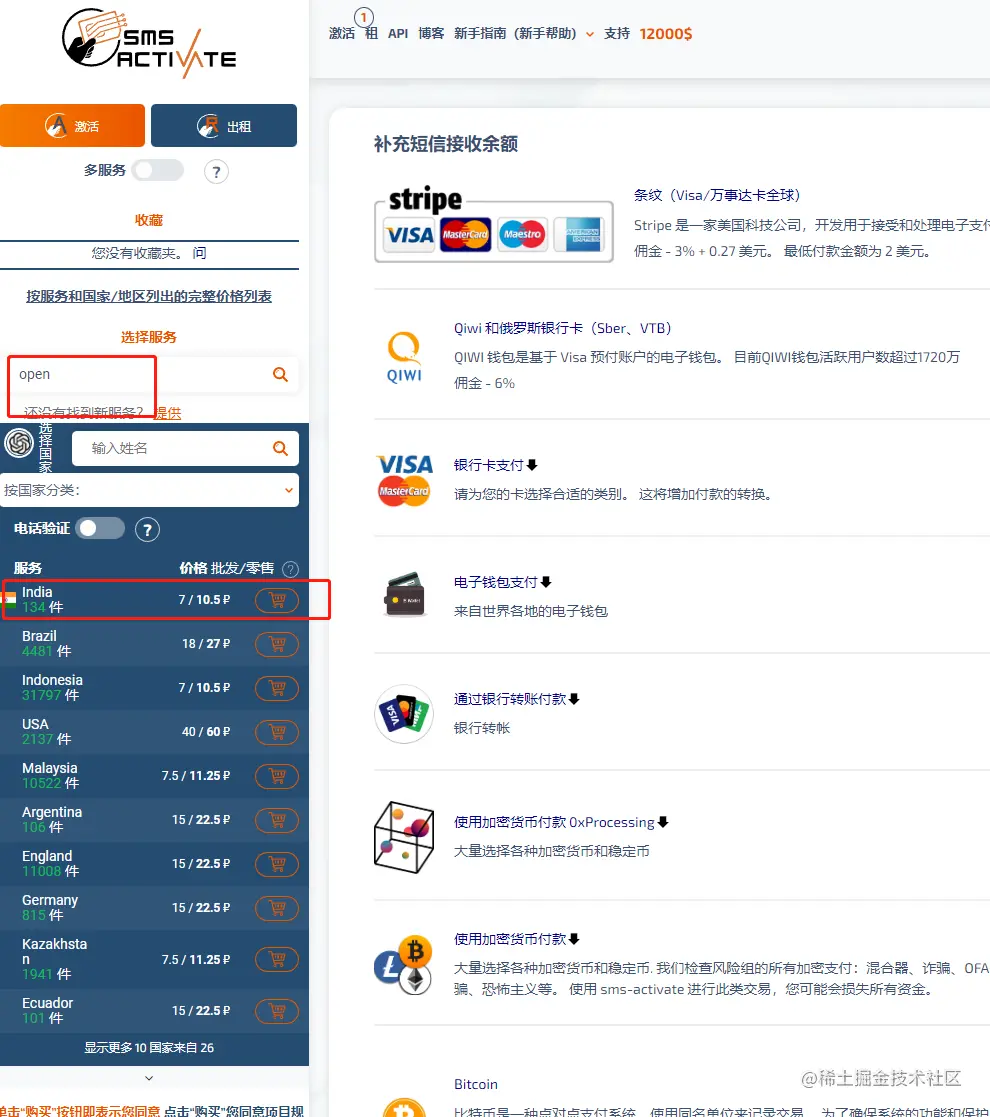The height and width of the screenshot is (1117, 990).
Task: Expand the 新手指南 menu chevron
Action: (x=590, y=34)
